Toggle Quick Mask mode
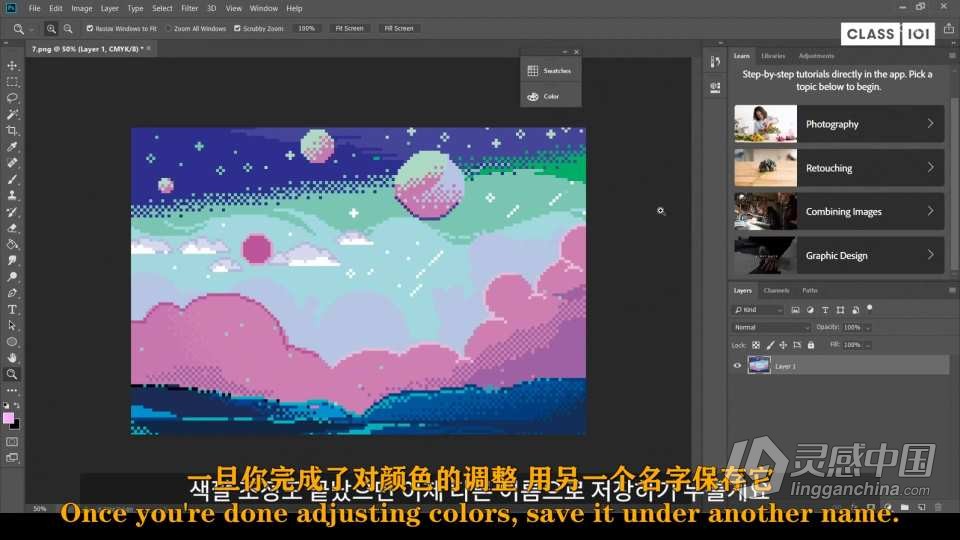 pyautogui.click(x=12, y=441)
